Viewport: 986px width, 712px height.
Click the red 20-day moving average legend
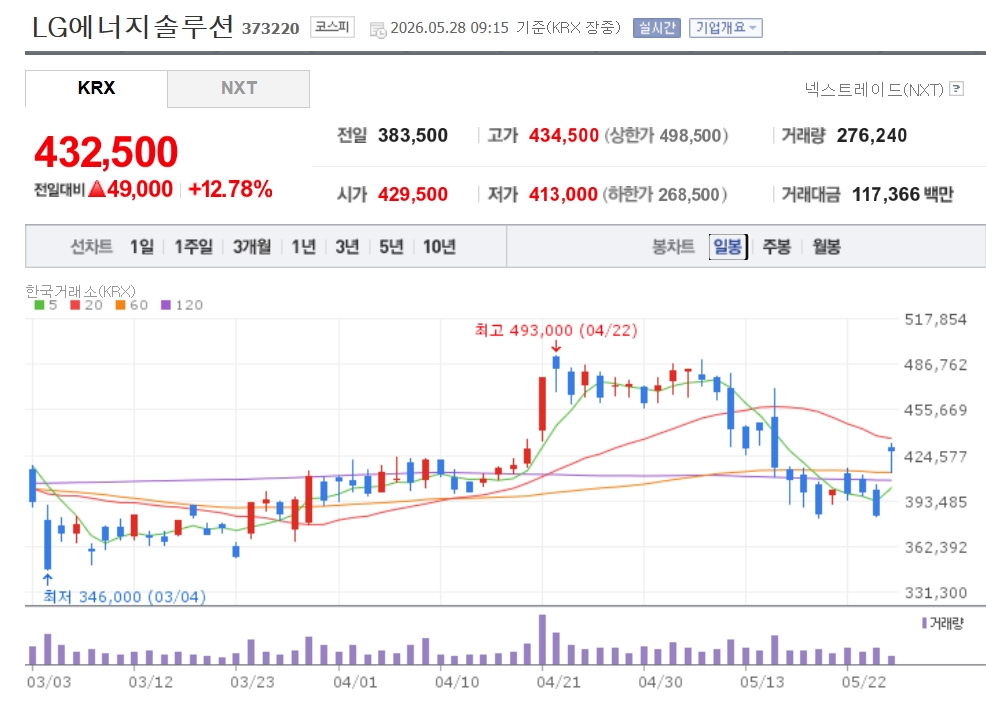pos(86,305)
